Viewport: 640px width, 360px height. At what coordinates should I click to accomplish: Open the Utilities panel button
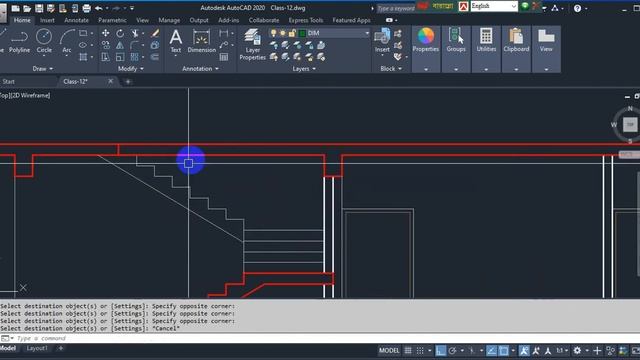(486, 40)
